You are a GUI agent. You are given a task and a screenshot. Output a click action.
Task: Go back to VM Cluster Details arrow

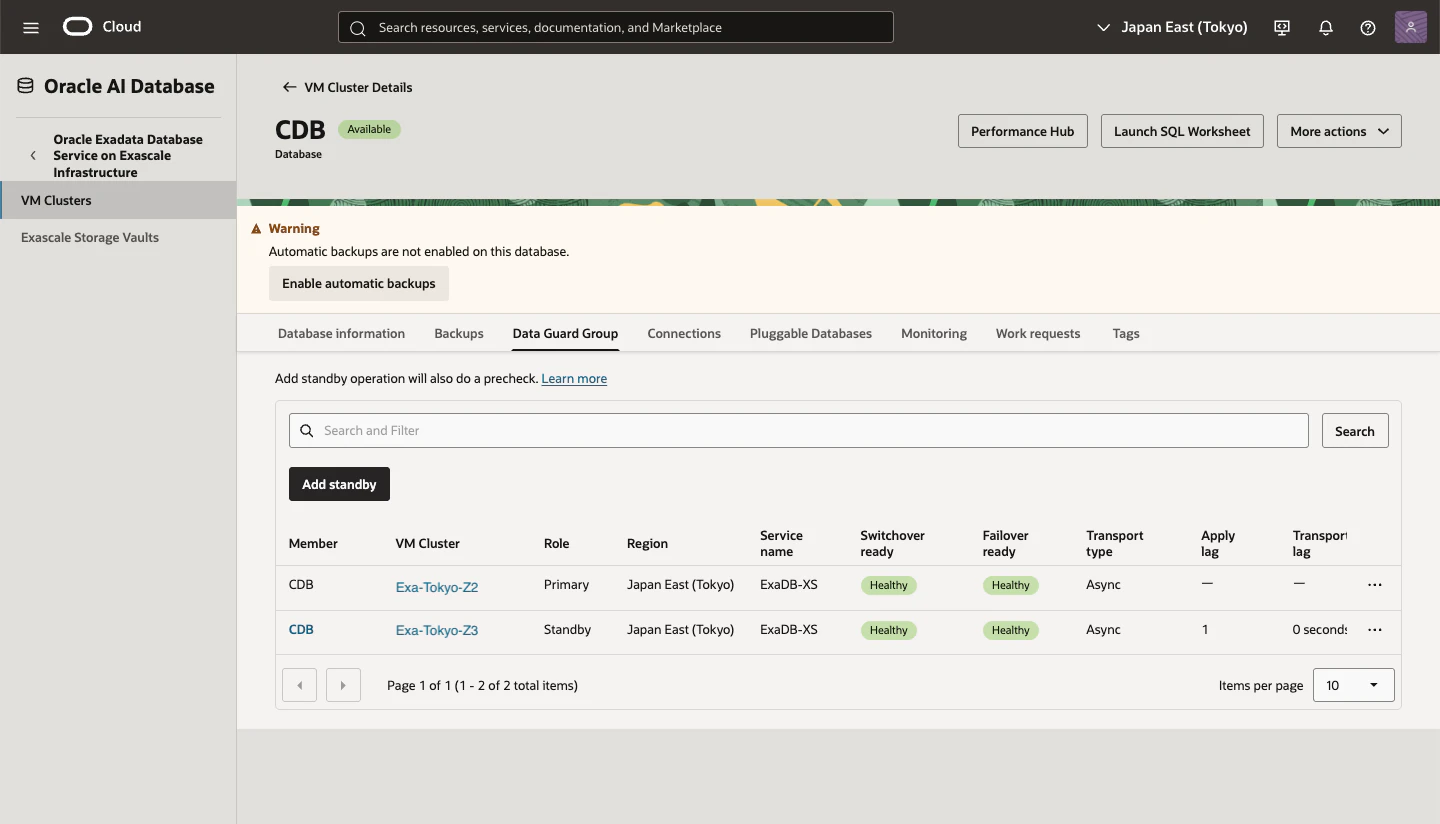click(x=289, y=87)
